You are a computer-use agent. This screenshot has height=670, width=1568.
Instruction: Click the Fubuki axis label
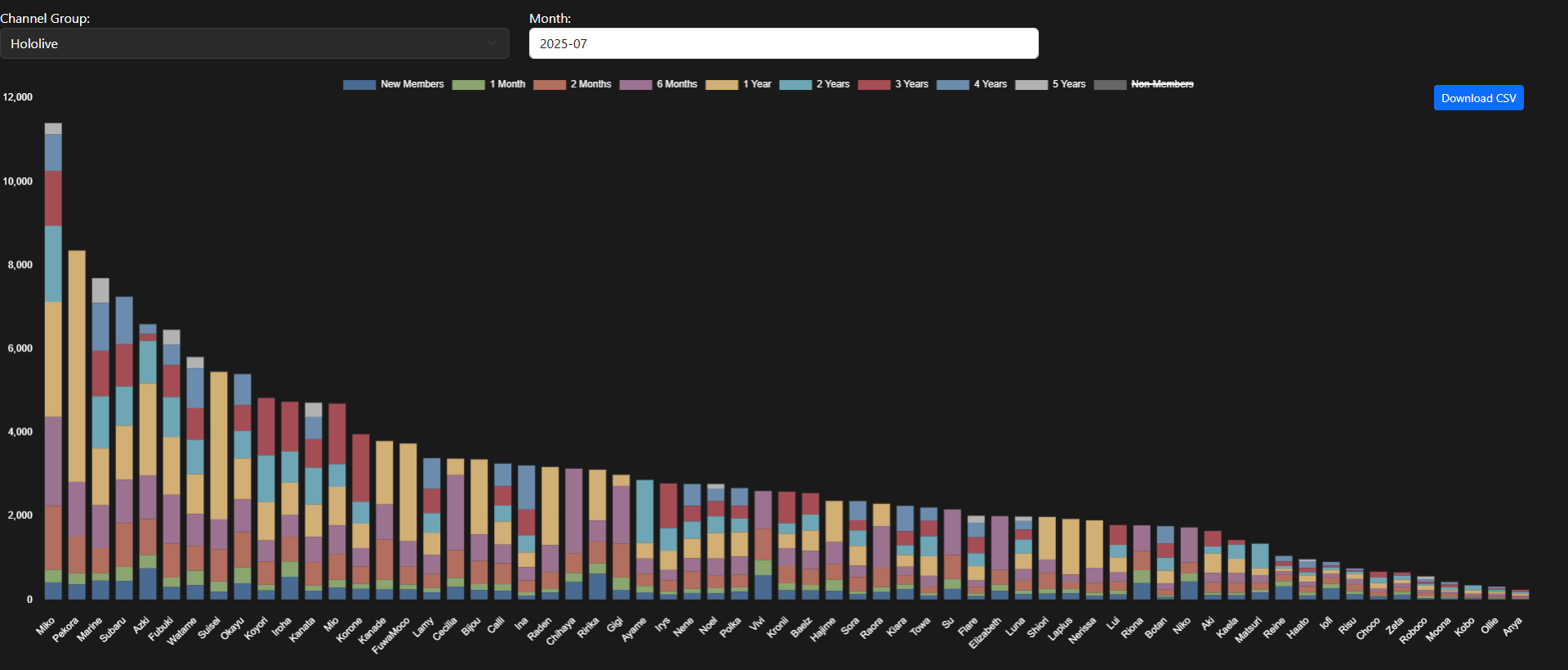pyautogui.click(x=161, y=629)
